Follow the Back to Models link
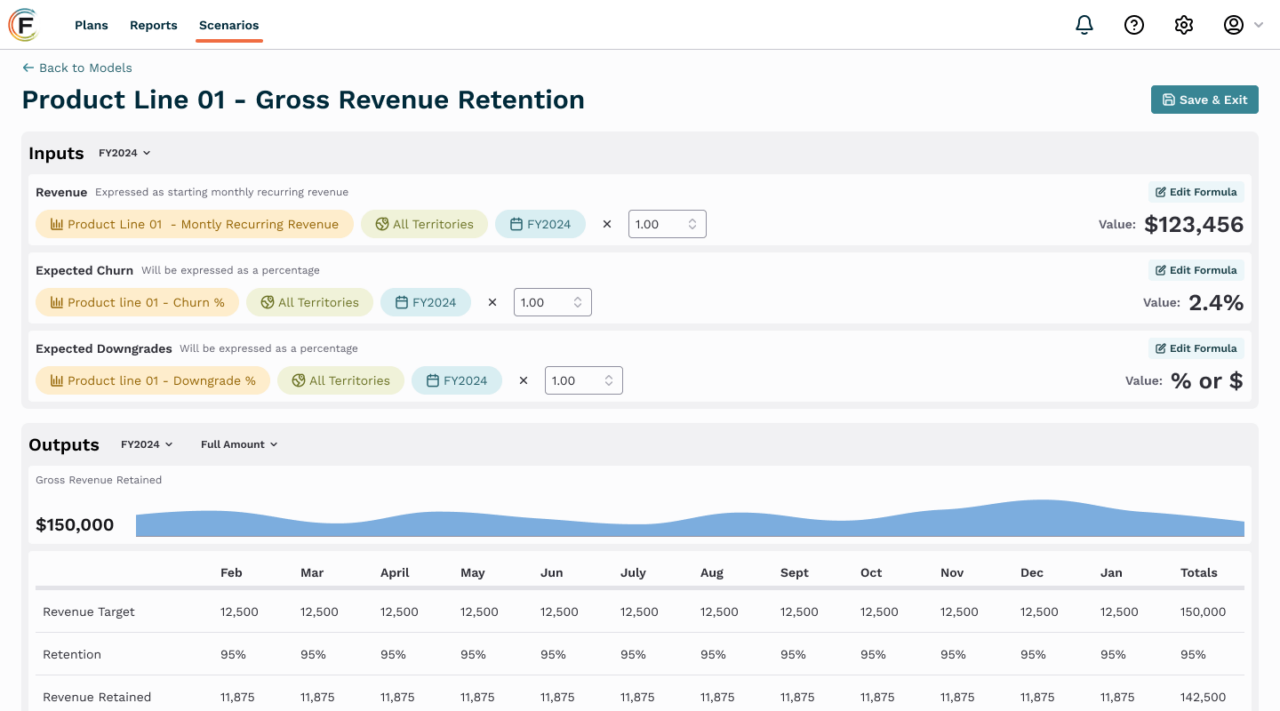The width and height of the screenshot is (1280, 711). [x=77, y=67]
